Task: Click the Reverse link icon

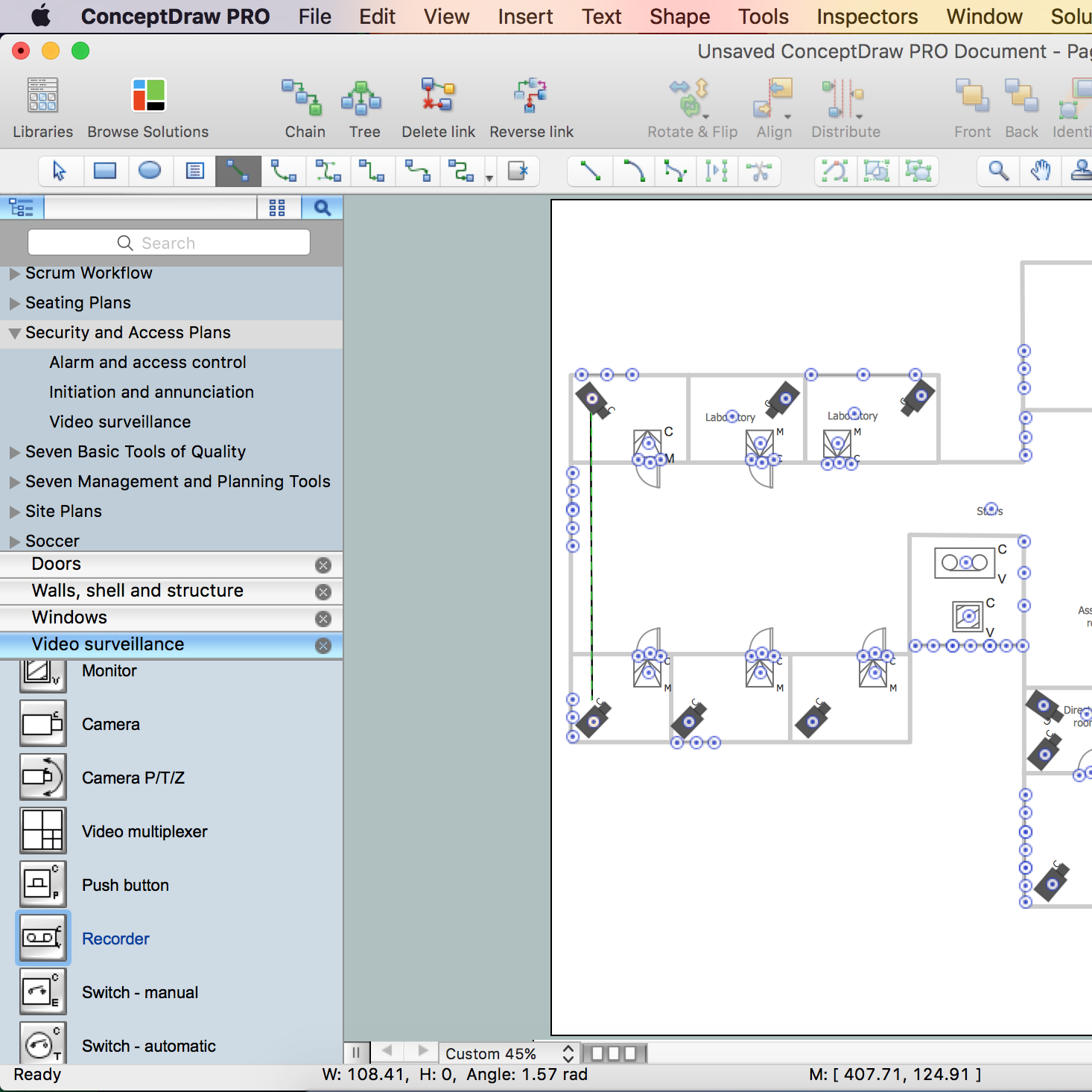Action: tap(530, 96)
